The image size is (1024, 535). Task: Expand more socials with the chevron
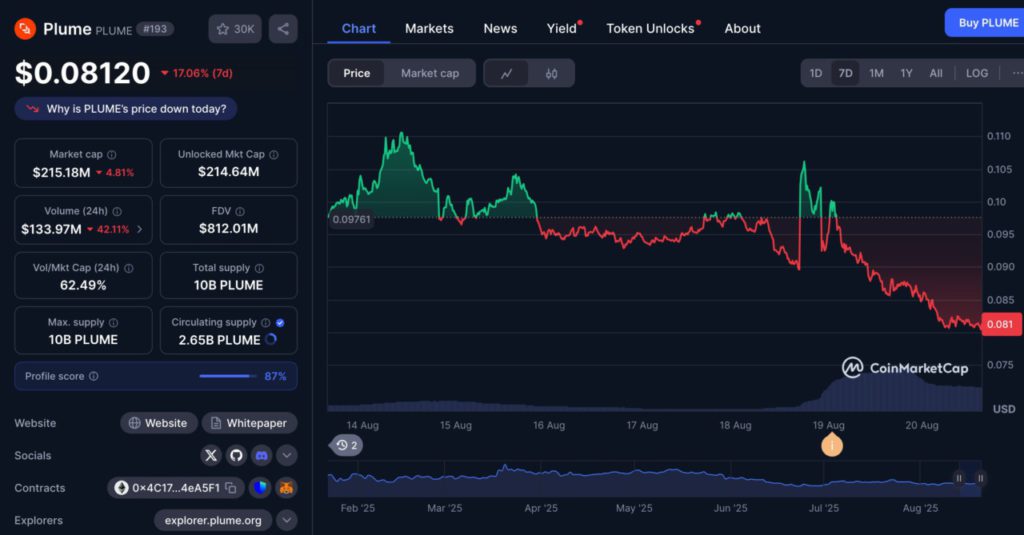[287, 455]
